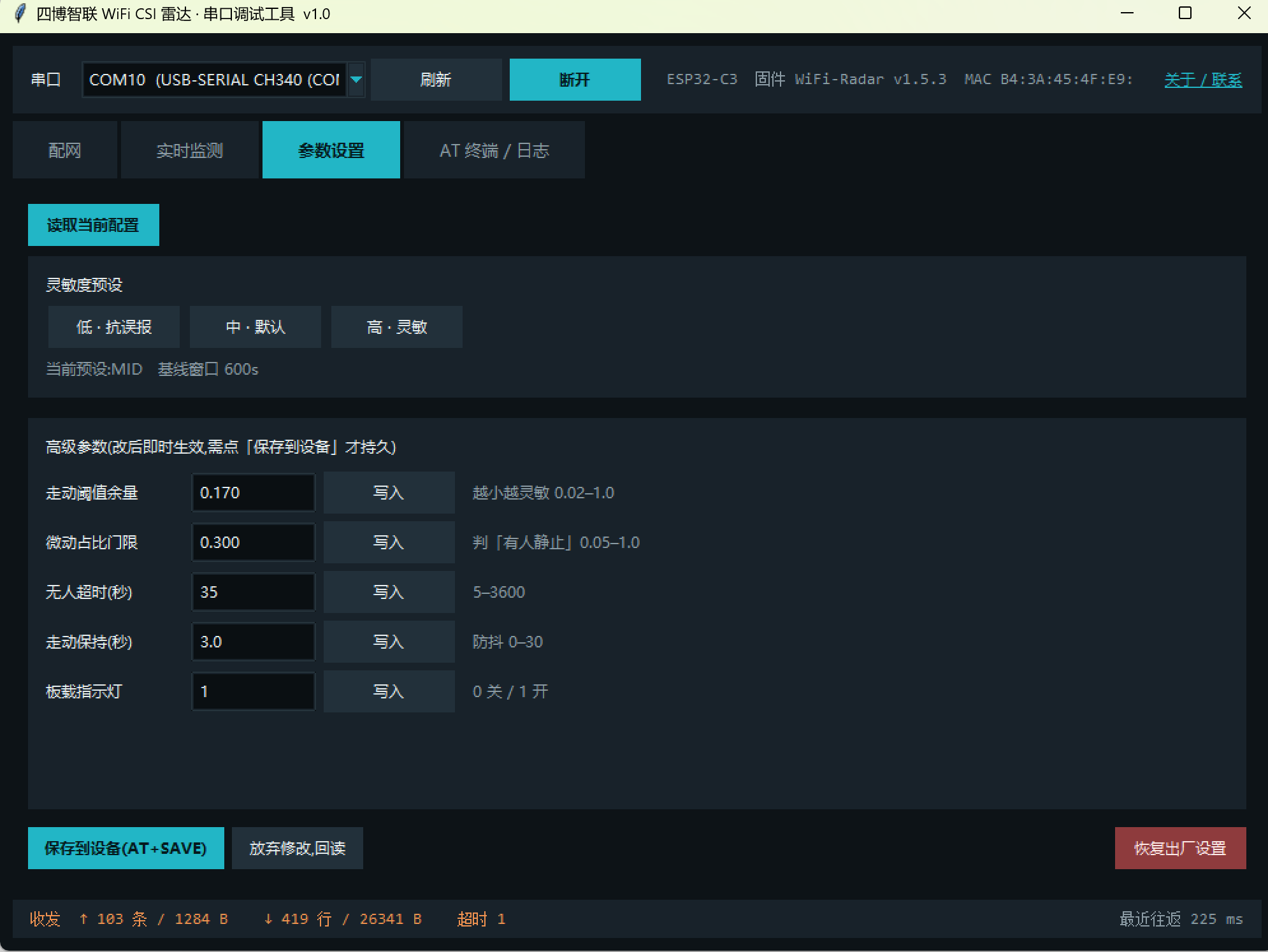
Task: Close the serial debug tool window
Action: 1244,13
